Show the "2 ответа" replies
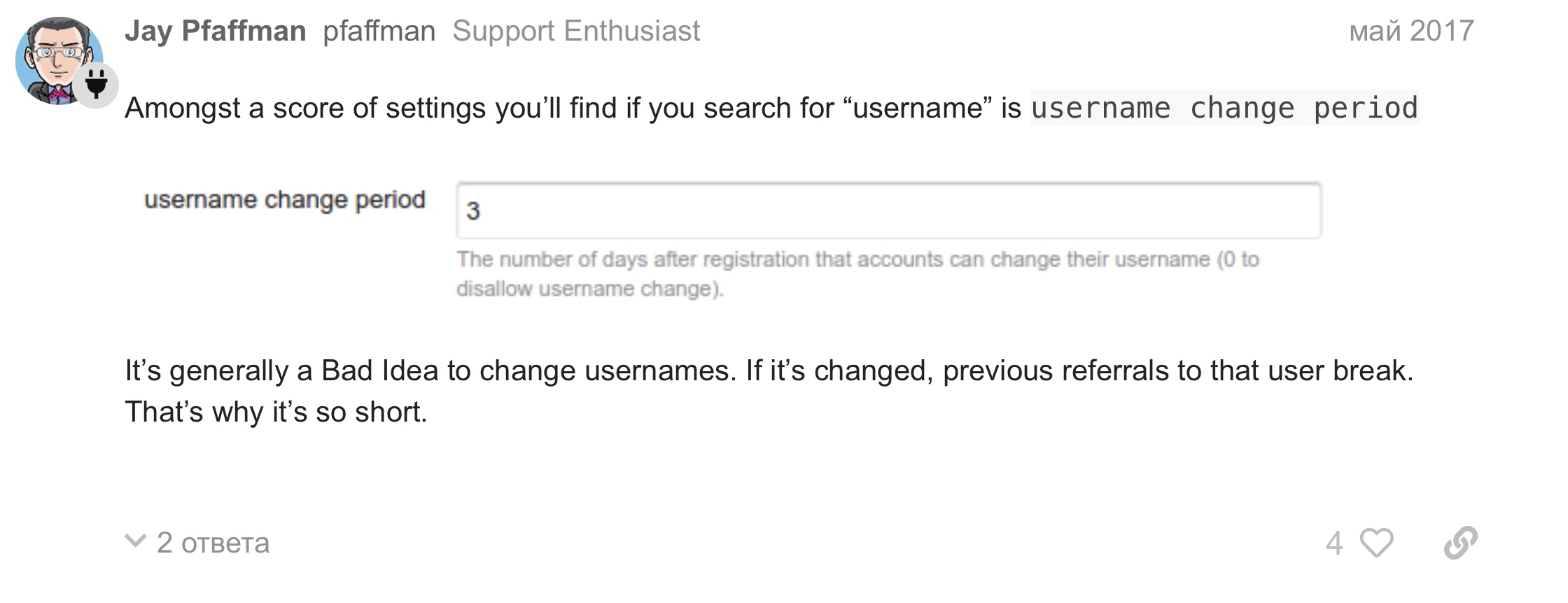 (213, 543)
